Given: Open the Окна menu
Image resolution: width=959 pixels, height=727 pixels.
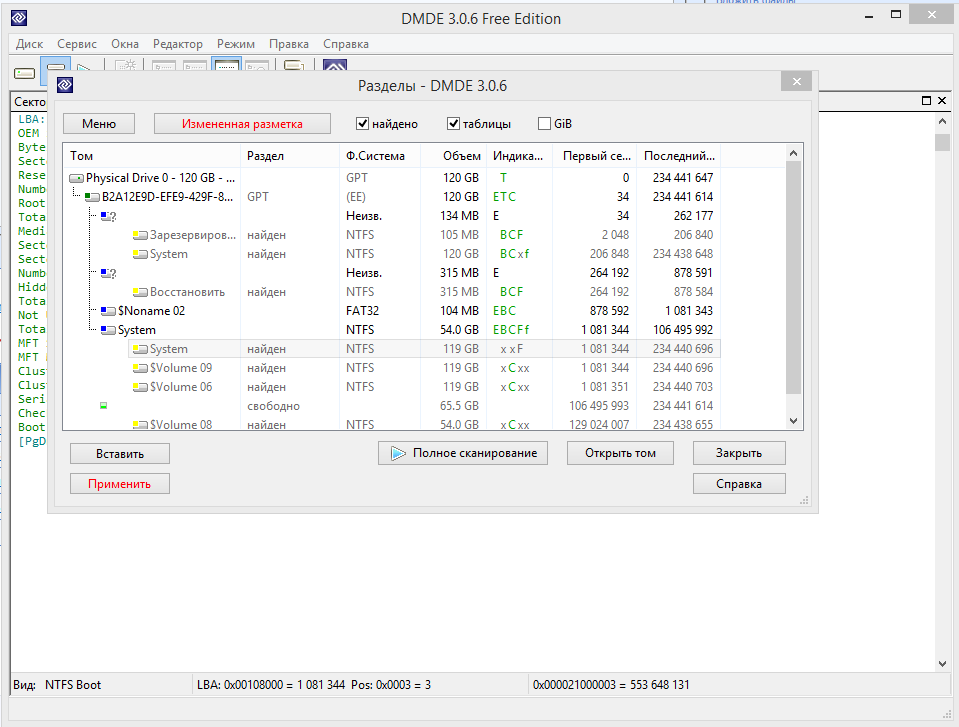Looking at the screenshot, I should [x=125, y=44].
